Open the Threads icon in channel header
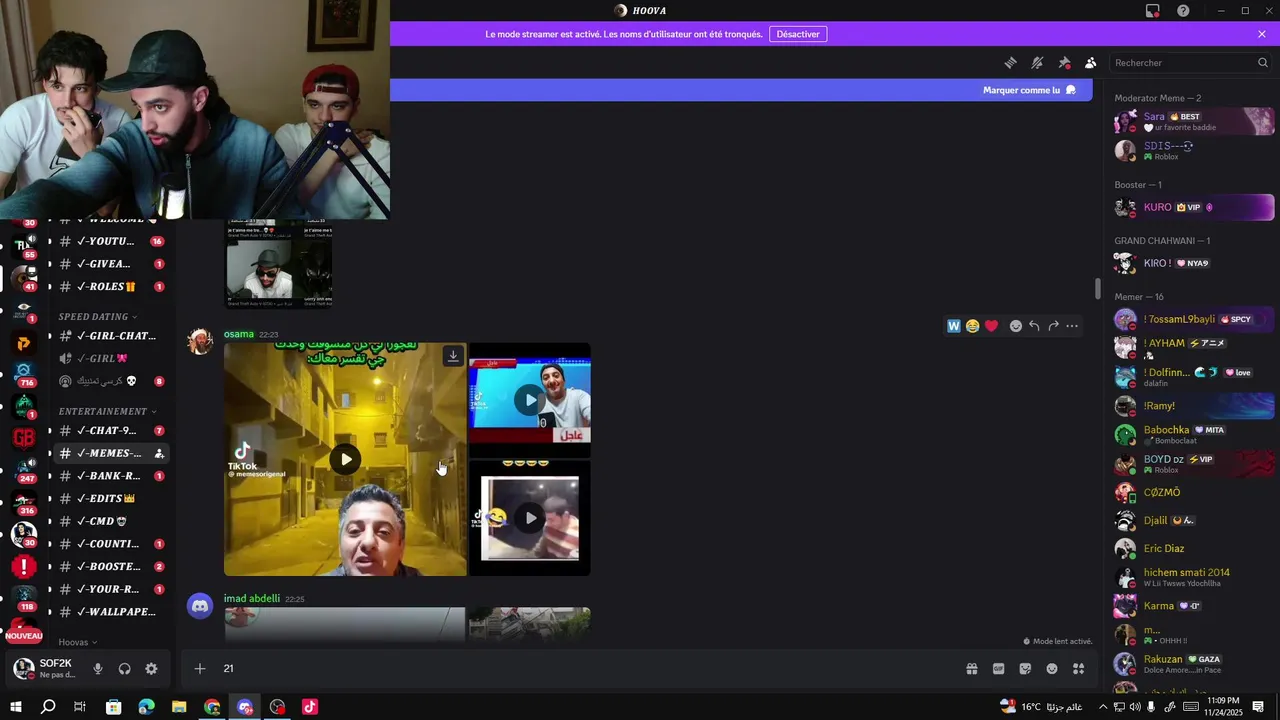 (1011, 63)
